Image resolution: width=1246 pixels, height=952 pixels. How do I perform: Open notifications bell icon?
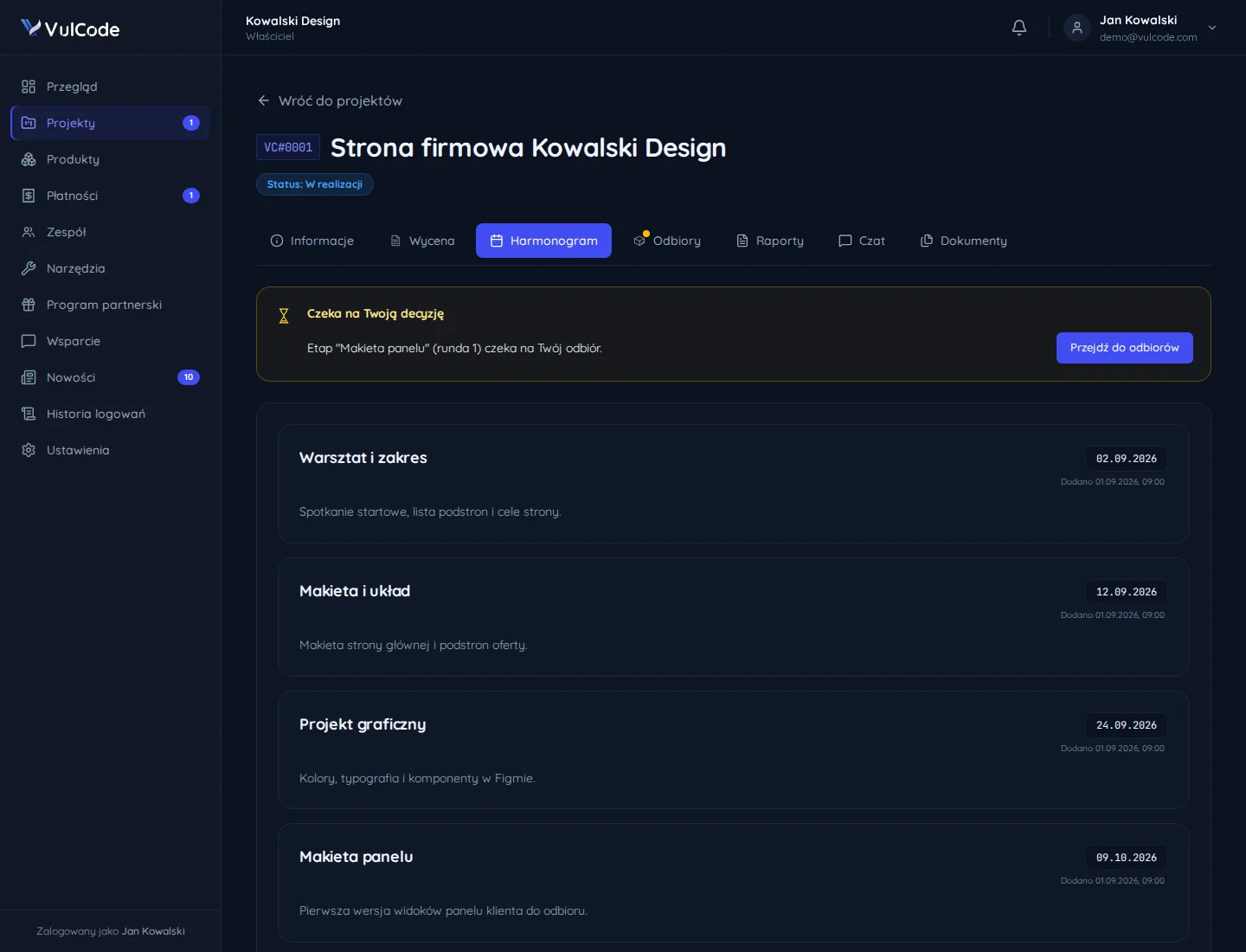coord(1019,28)
